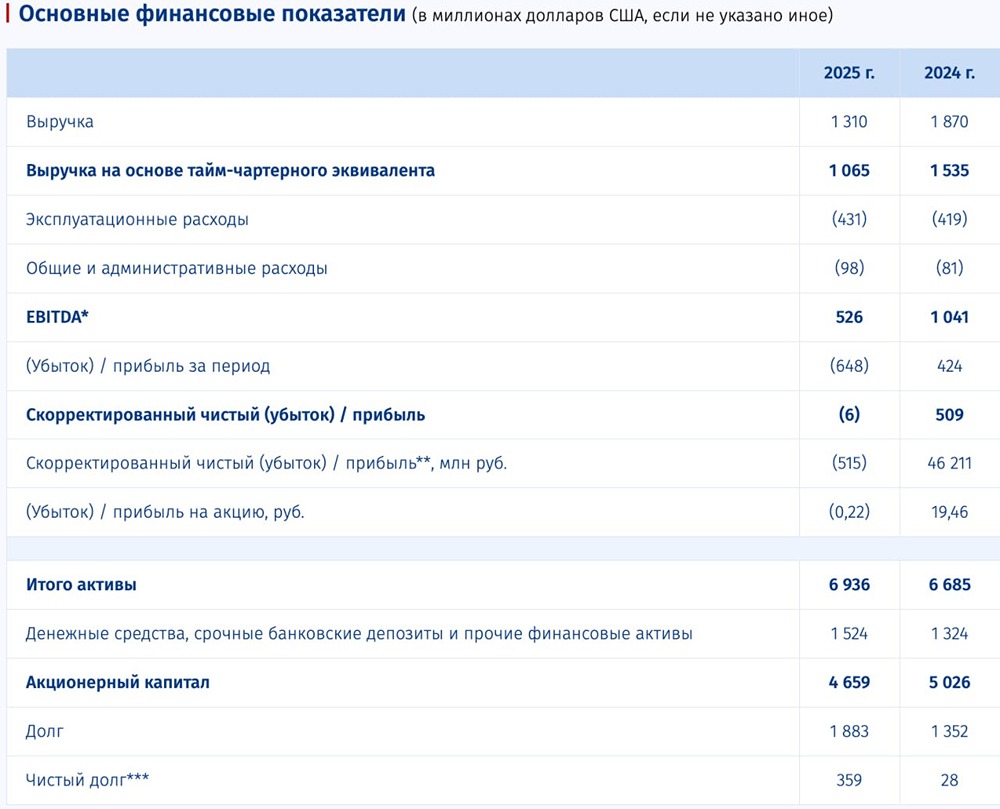
Task: Click the 2024 г. column header
Action: (x=947, y=72)
